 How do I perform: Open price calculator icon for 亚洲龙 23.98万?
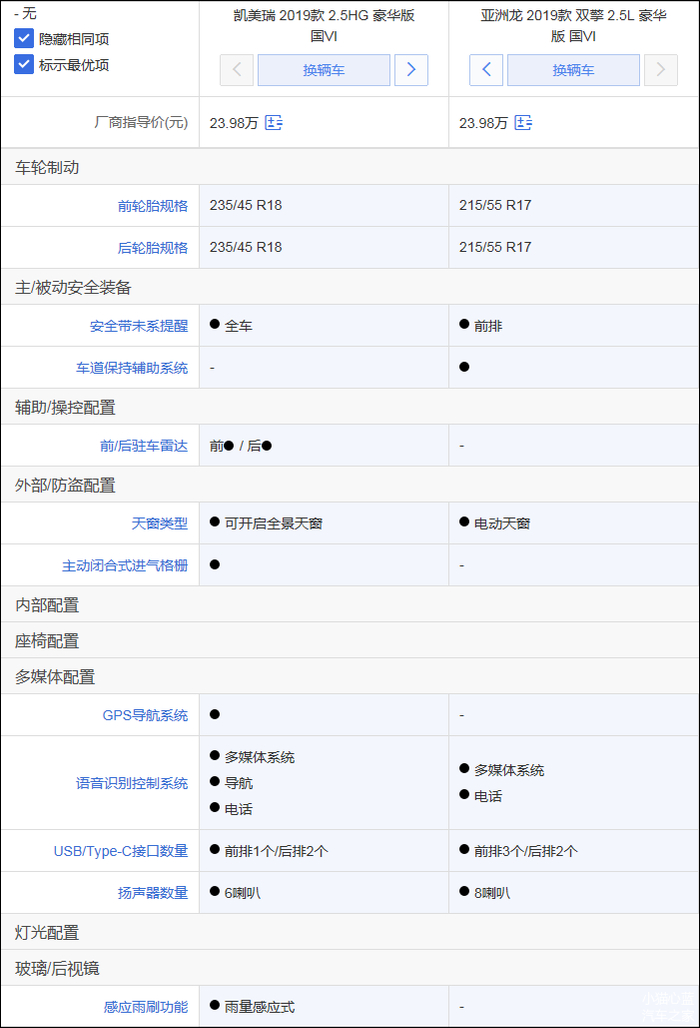click(x=523, y=123)
